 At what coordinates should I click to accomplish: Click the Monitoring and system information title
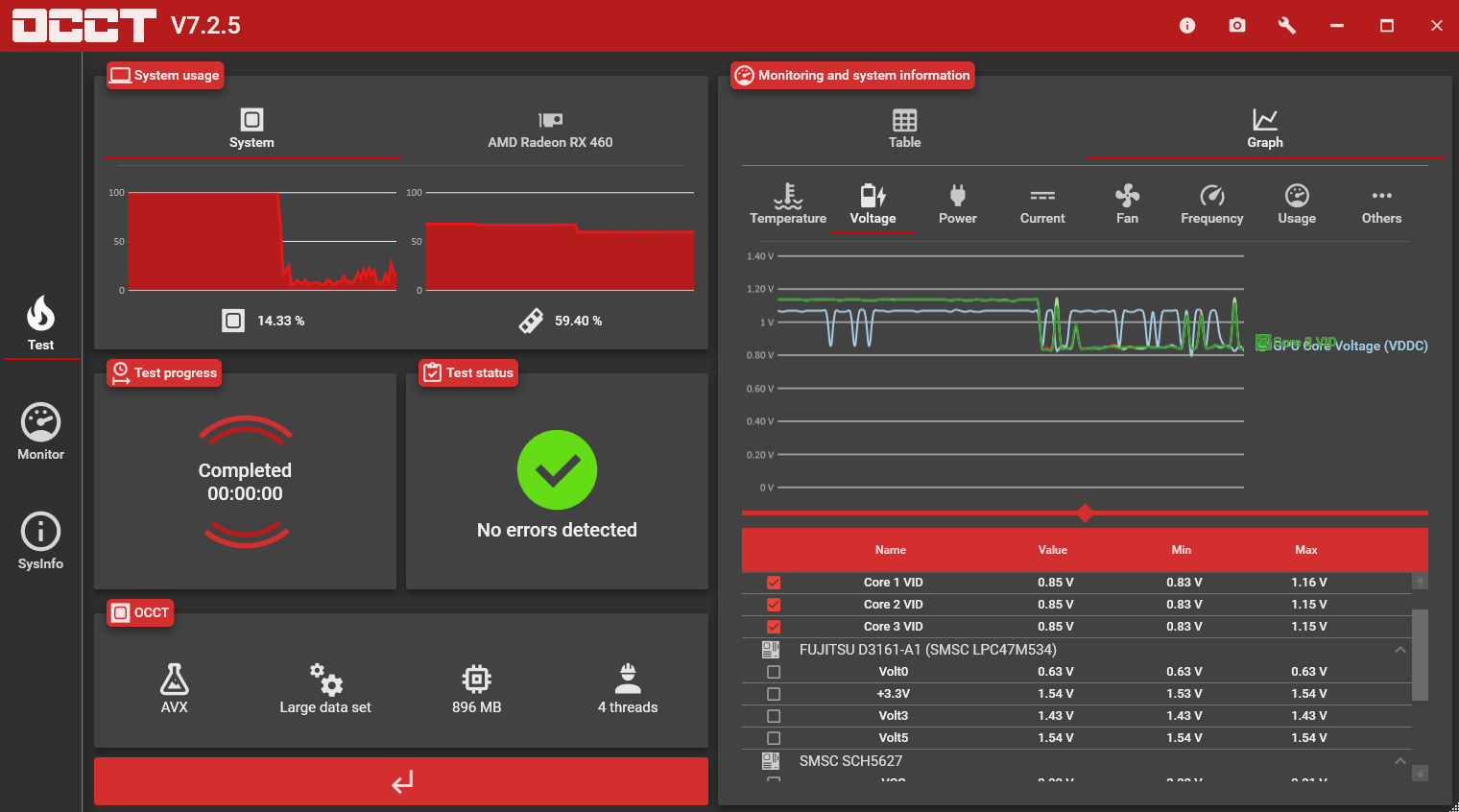tap(852, 75)
